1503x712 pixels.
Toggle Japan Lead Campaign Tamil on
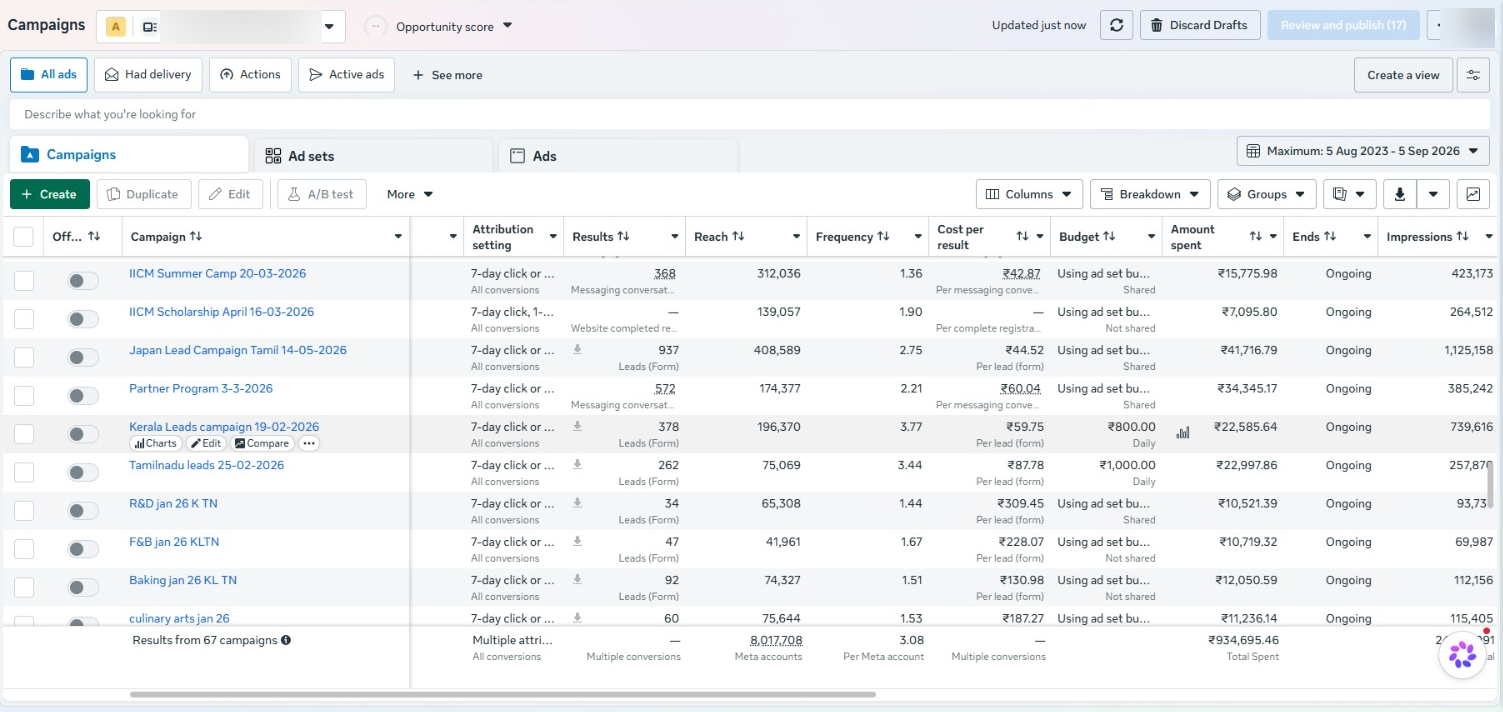click(83, 357)
